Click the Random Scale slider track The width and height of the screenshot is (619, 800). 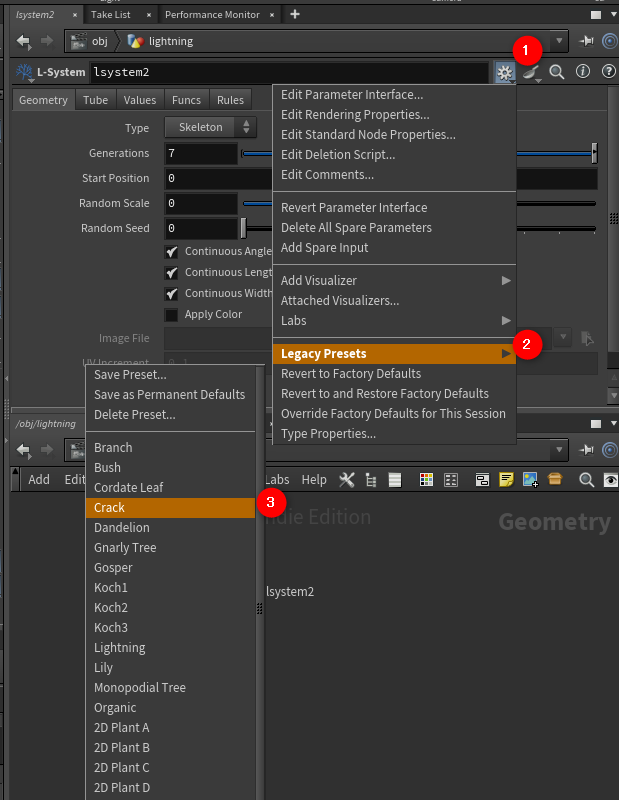[x=419, y=204]
